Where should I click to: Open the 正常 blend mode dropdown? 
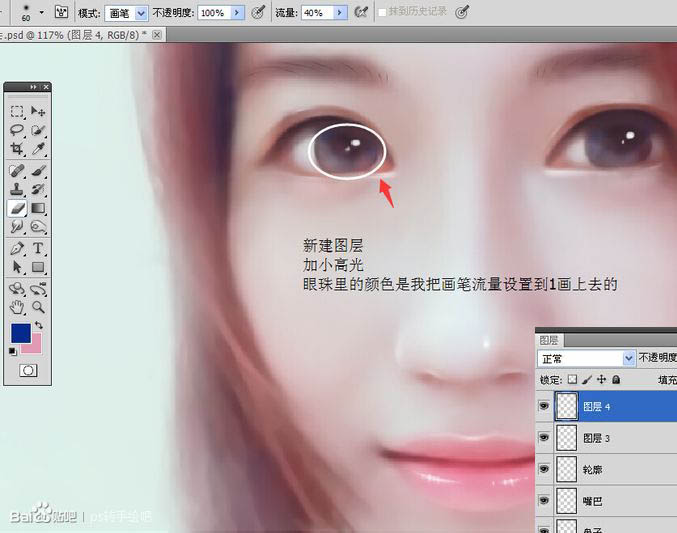pos(629,358)
